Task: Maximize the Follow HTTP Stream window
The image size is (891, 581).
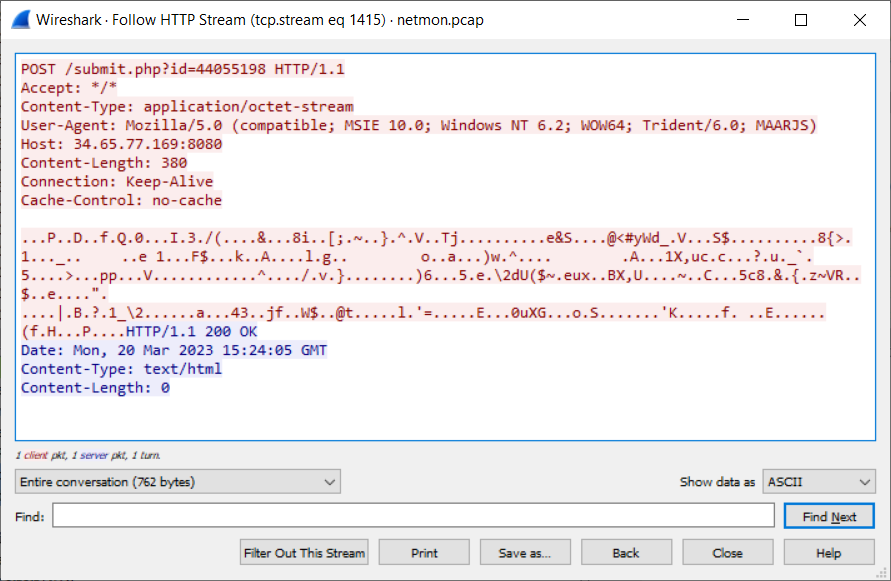Action: 801,20
